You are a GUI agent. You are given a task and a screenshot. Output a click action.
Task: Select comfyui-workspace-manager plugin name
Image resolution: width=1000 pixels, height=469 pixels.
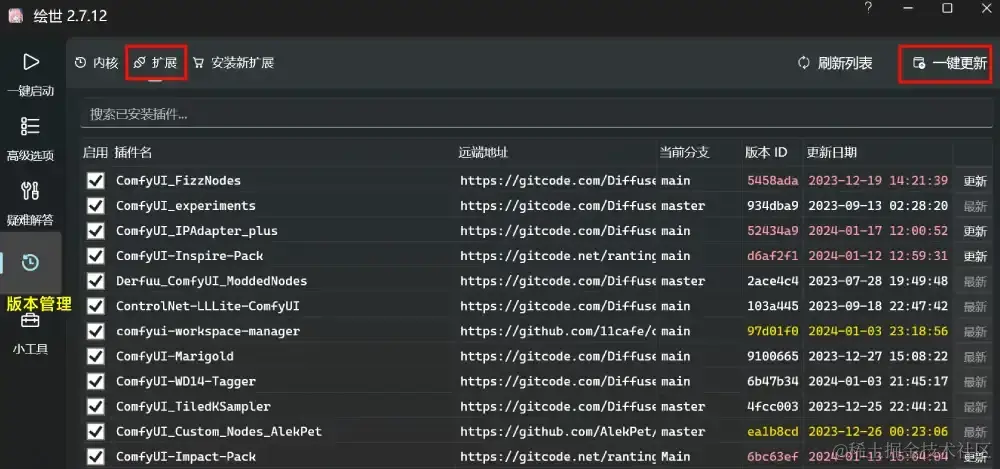[208, 331]
